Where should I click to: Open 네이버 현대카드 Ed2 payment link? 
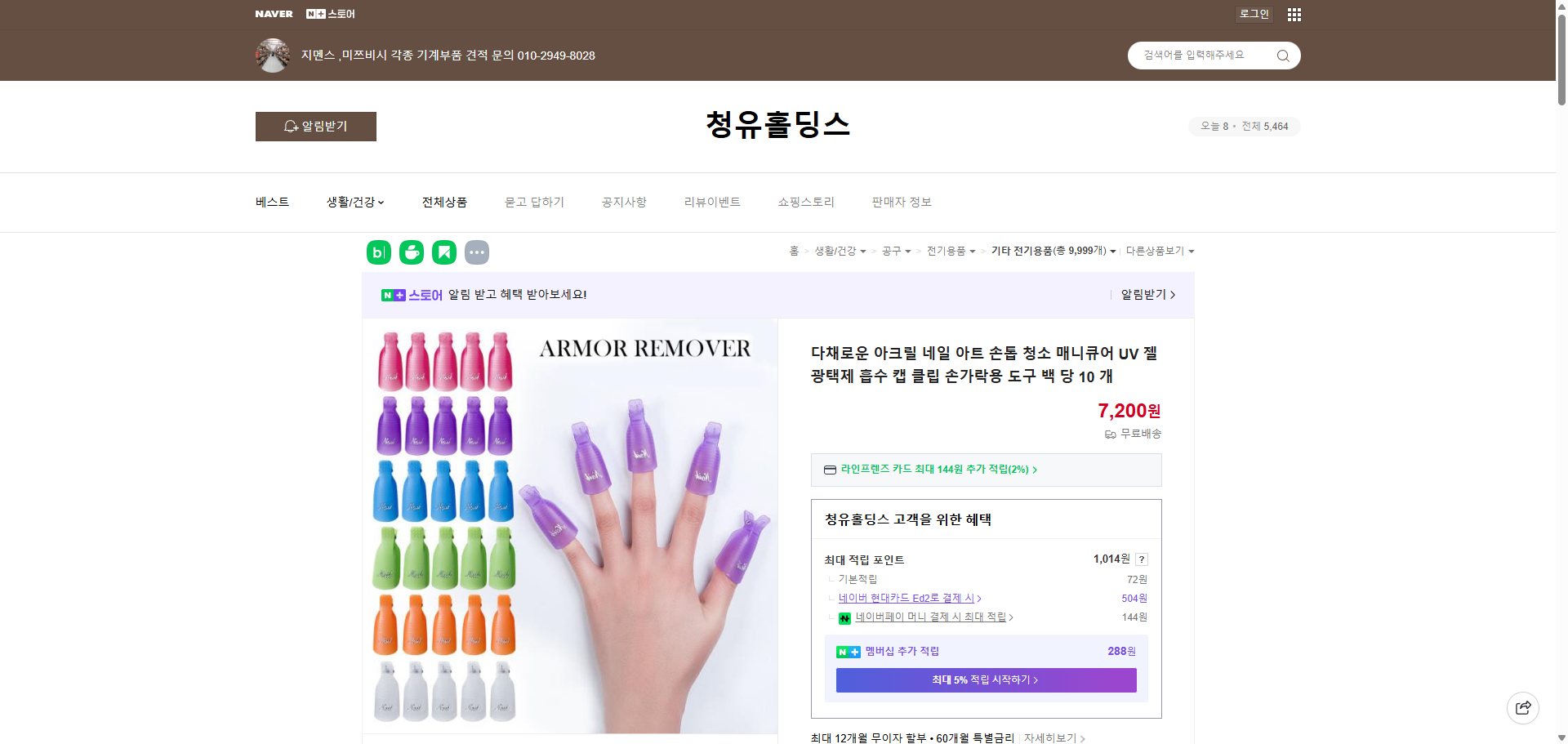[x=906, y=598]
